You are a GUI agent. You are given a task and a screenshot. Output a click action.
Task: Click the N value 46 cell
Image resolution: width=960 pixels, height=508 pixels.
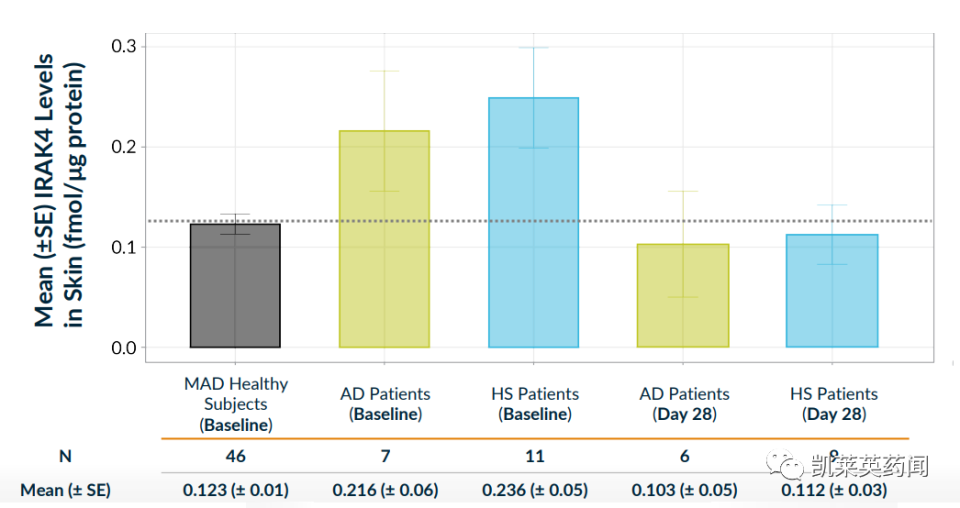pos(236,456)
